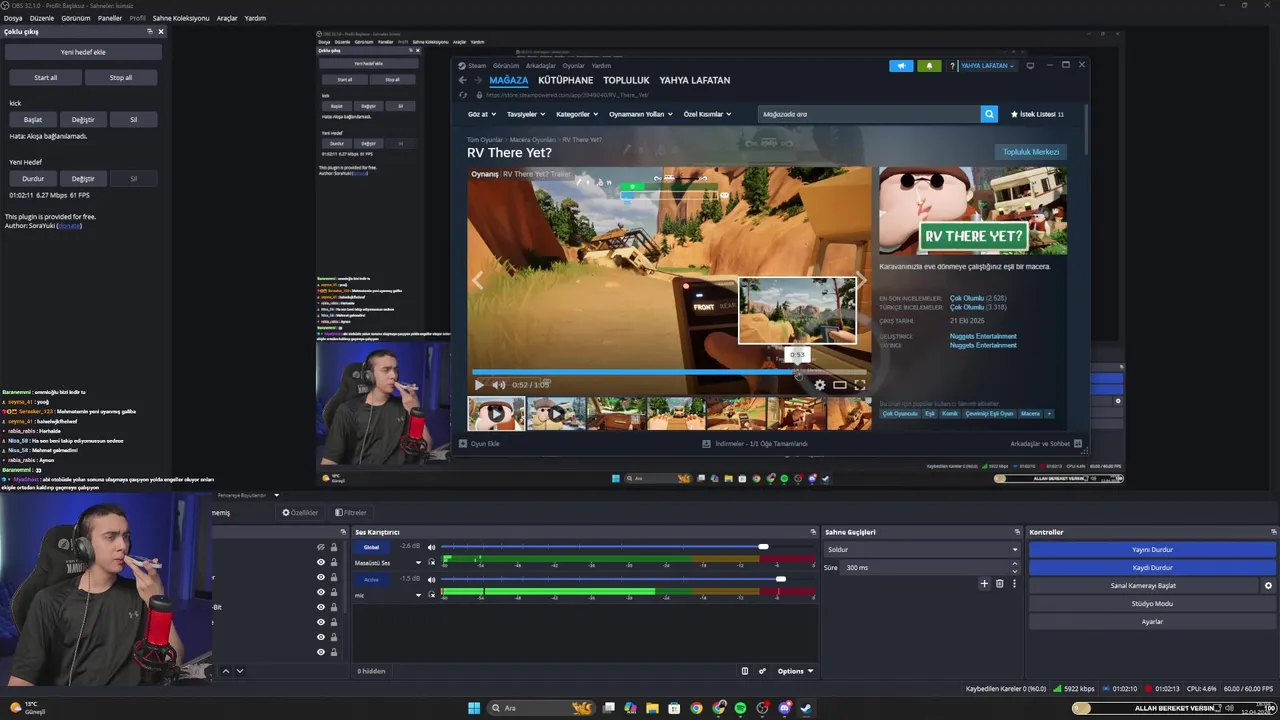Viewport: 1280px width, 720px height.
Task: Open transition three-dot options menu
Action: [1014, 583]
